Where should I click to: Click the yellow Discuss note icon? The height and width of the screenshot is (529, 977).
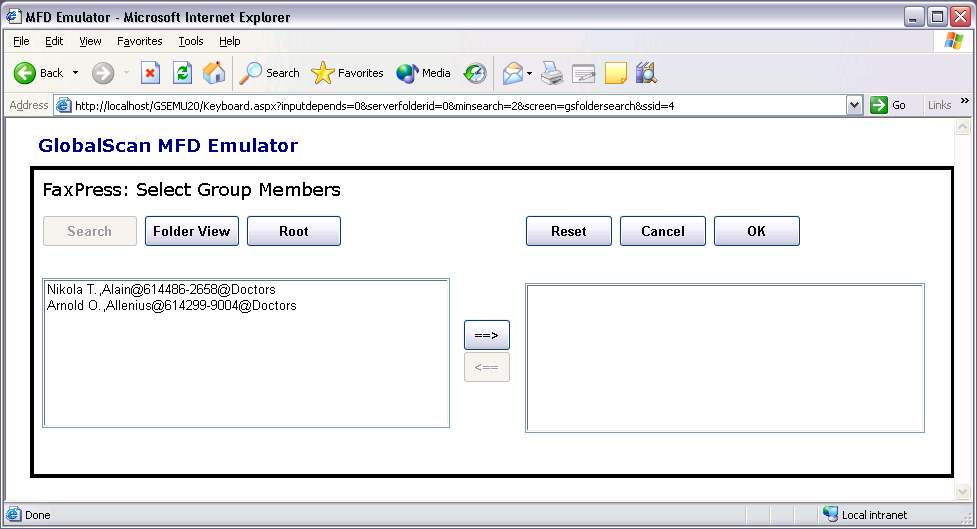tap(616, 73)
